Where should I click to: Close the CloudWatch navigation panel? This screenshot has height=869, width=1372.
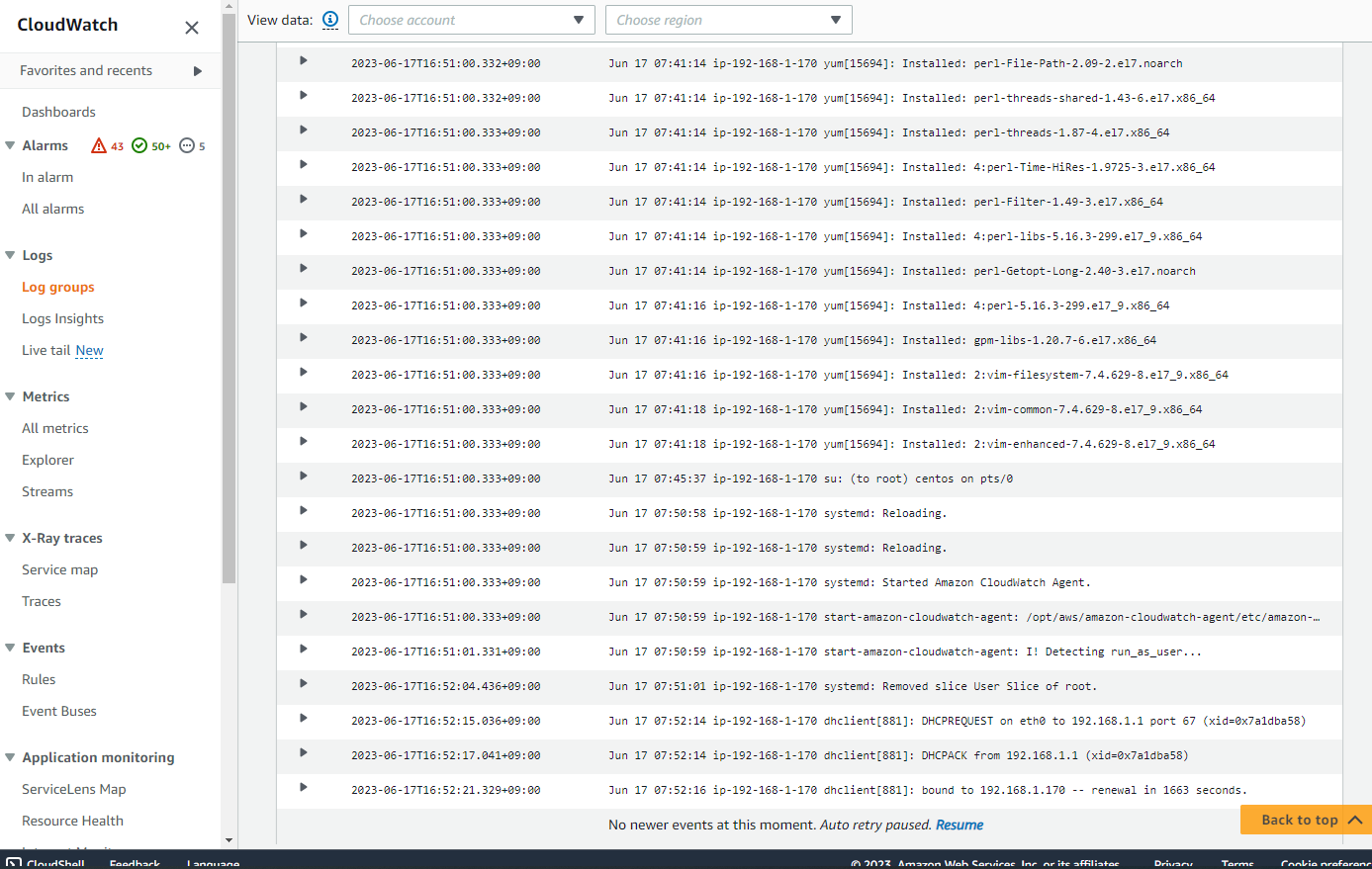coord(192,28)
